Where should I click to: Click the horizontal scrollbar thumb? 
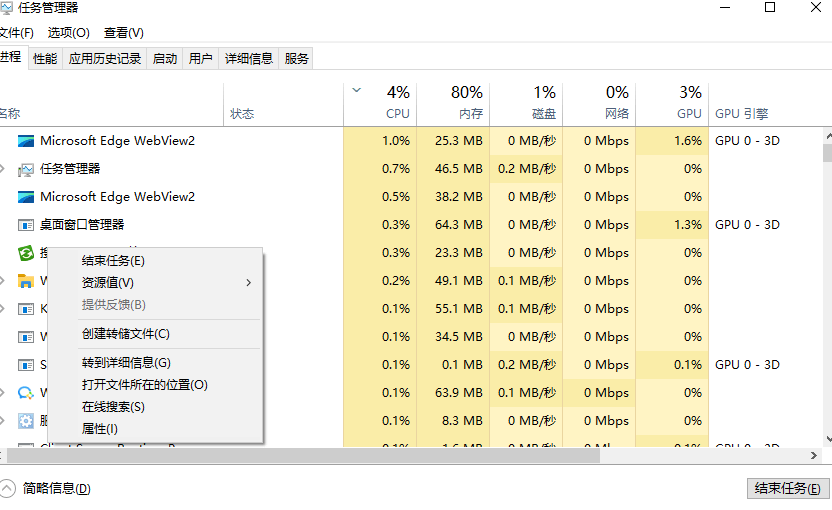303,455
